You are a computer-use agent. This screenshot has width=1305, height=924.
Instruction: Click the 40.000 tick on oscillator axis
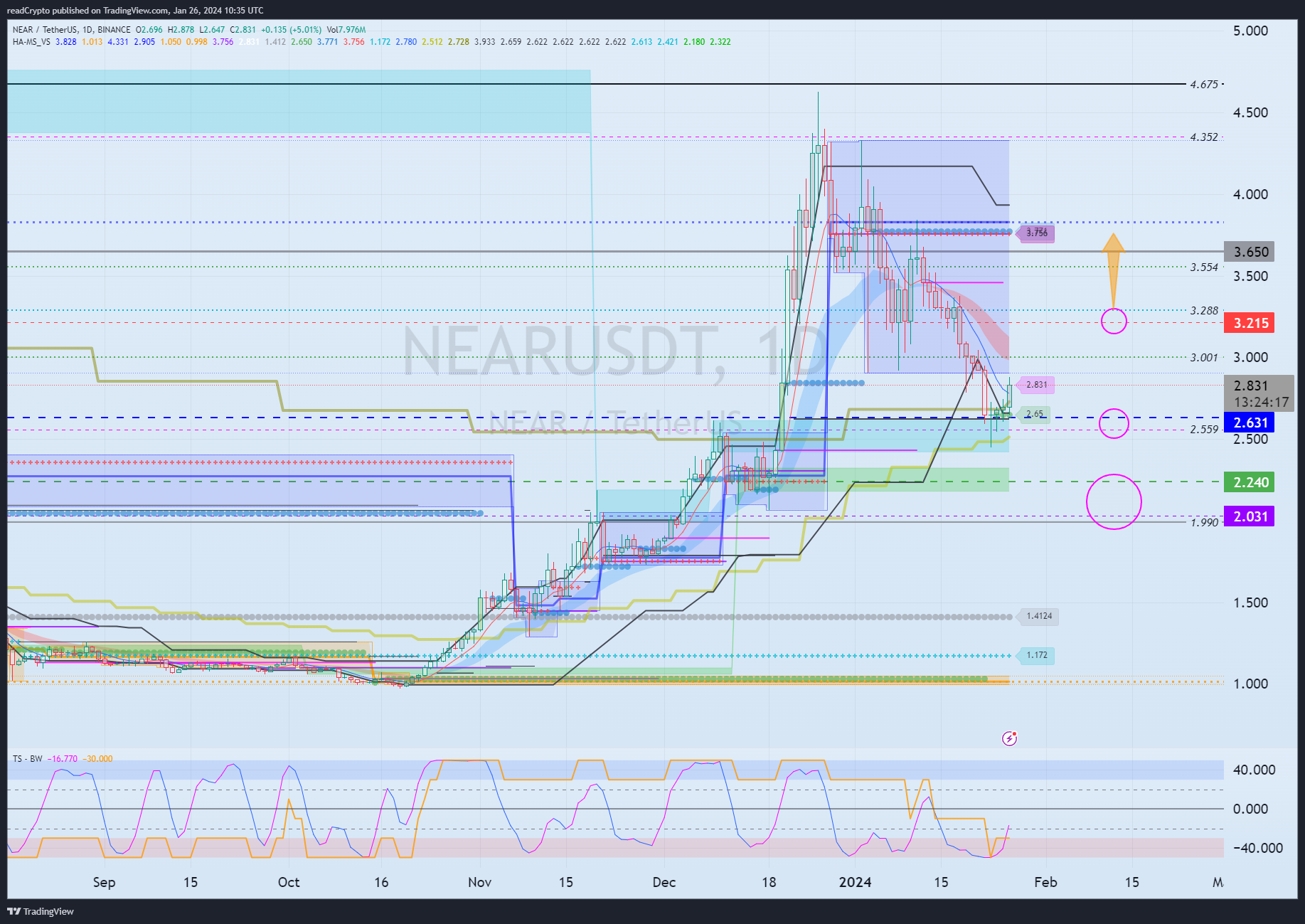tap(1255, 770)
